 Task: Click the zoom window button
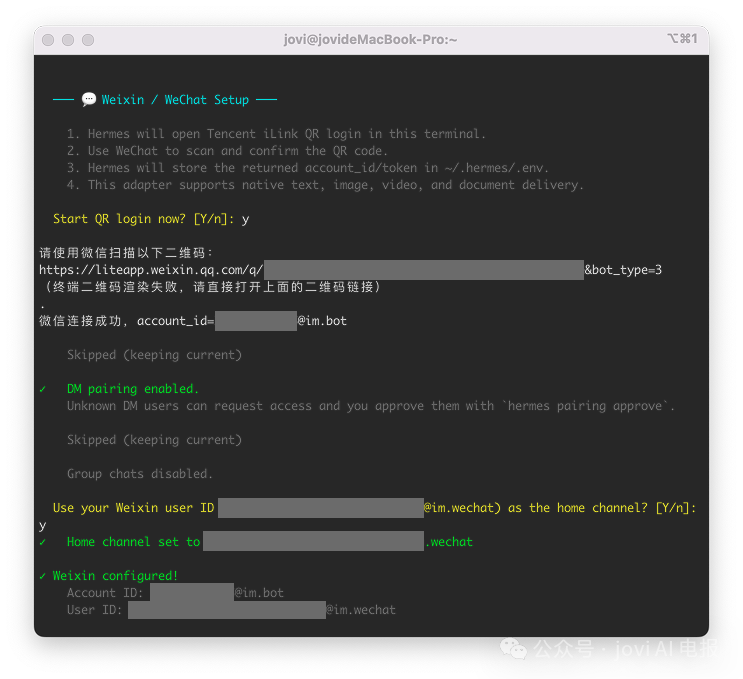(88, 40)
